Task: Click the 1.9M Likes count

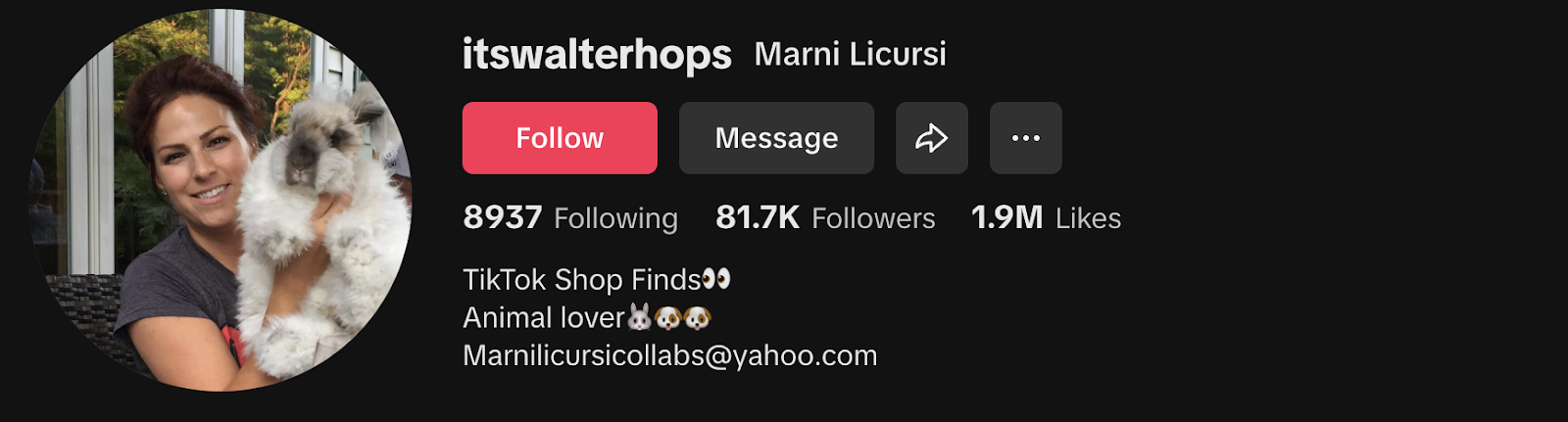Action: pos(1046,217)
